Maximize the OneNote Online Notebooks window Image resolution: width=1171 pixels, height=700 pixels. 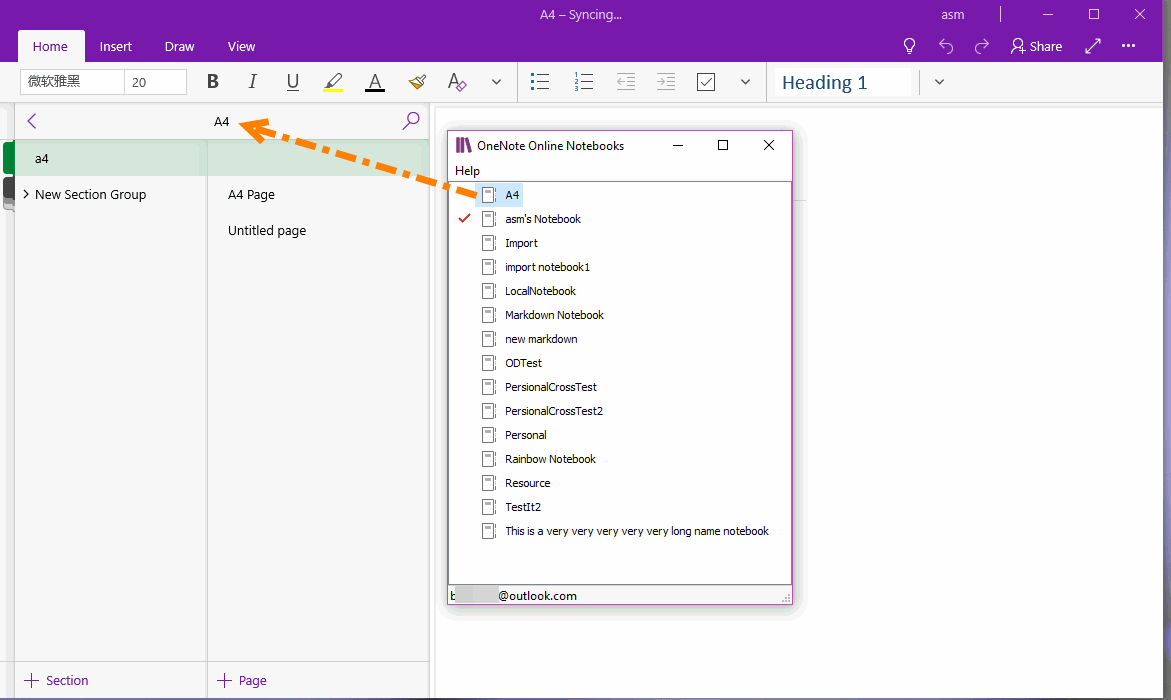pyautogui.click(x=723, y=145)
